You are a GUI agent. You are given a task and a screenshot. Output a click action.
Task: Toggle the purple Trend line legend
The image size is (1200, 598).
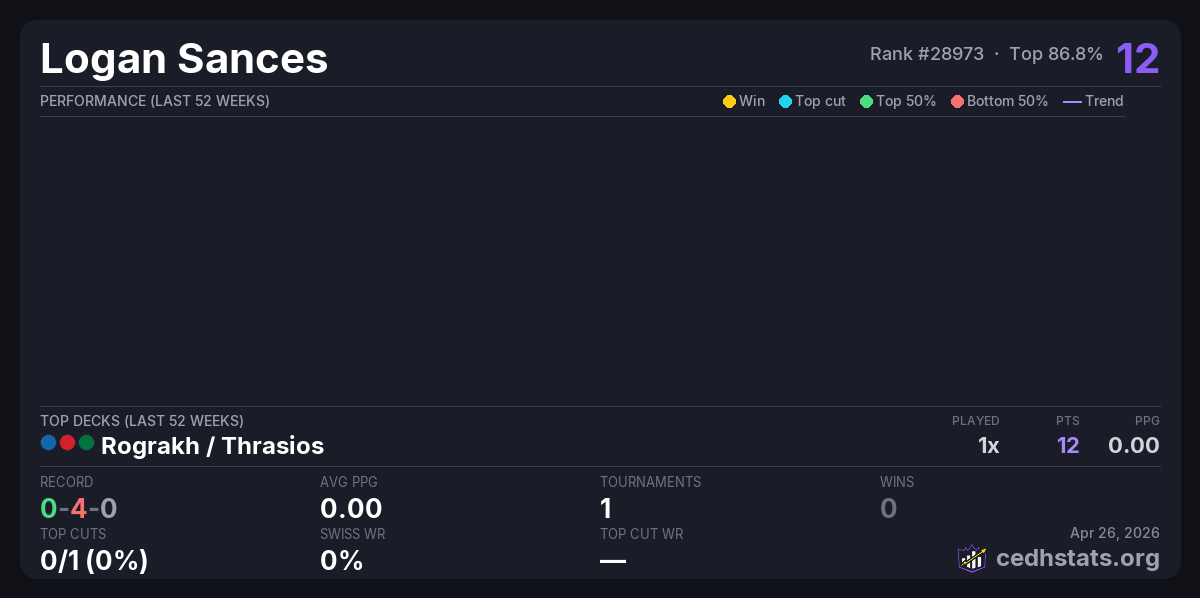(1072, 101)
